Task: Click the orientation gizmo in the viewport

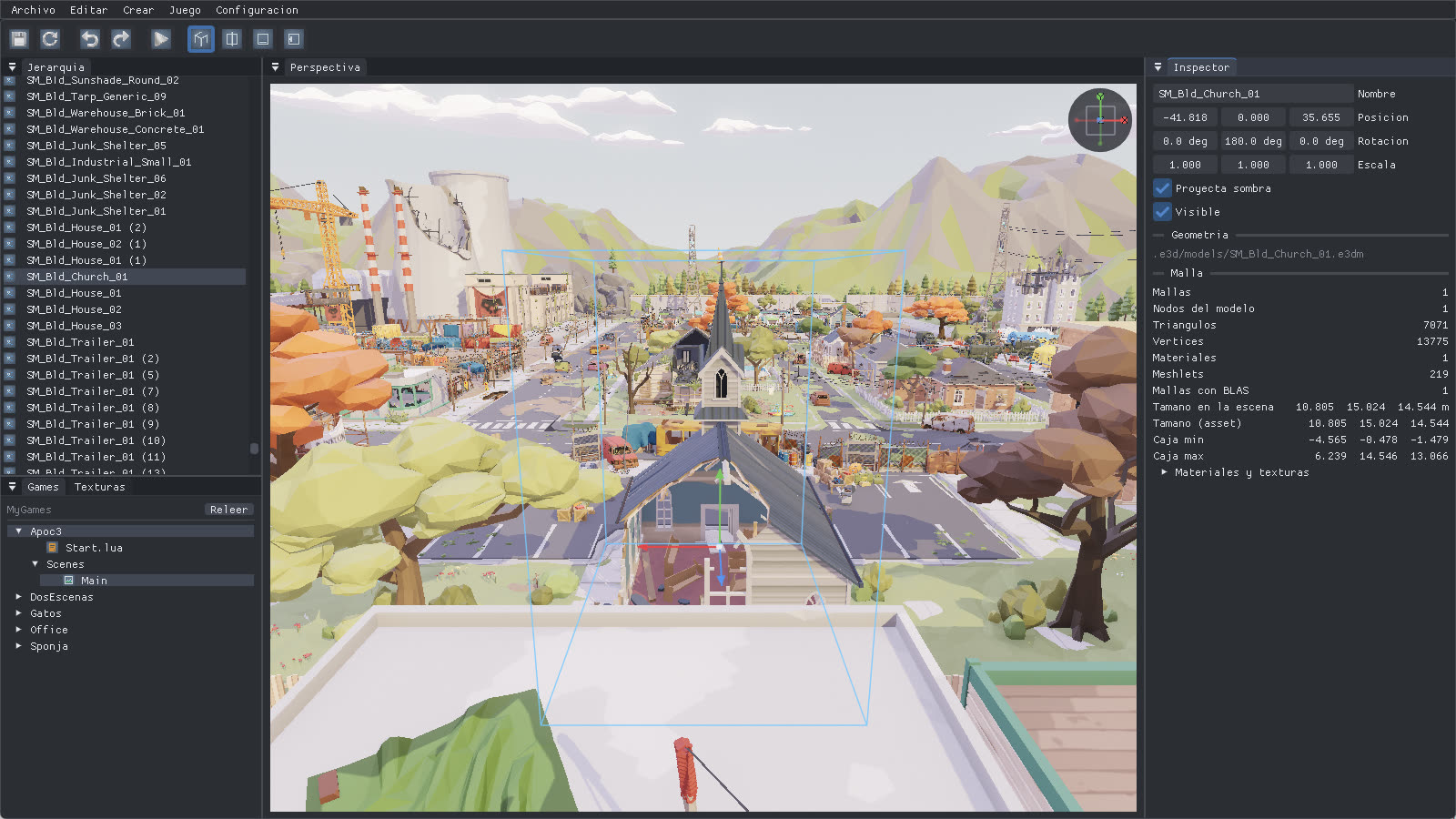Action: coord(1100,119)
